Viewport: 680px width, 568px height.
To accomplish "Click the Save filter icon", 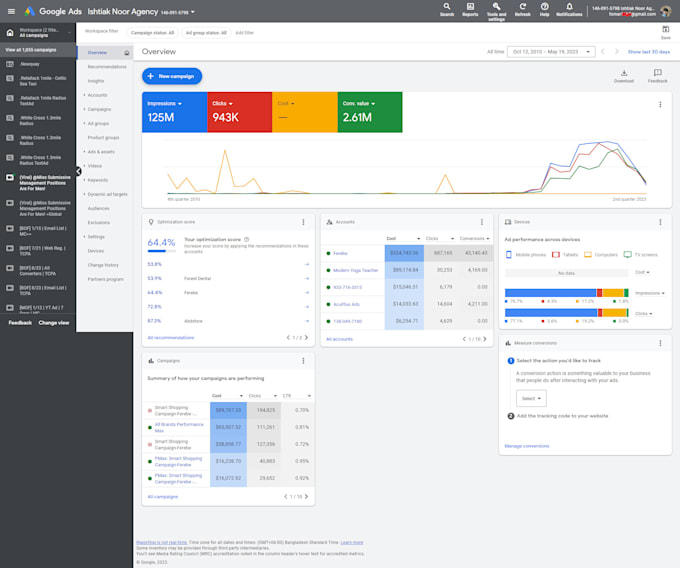I will click(666, 32).
